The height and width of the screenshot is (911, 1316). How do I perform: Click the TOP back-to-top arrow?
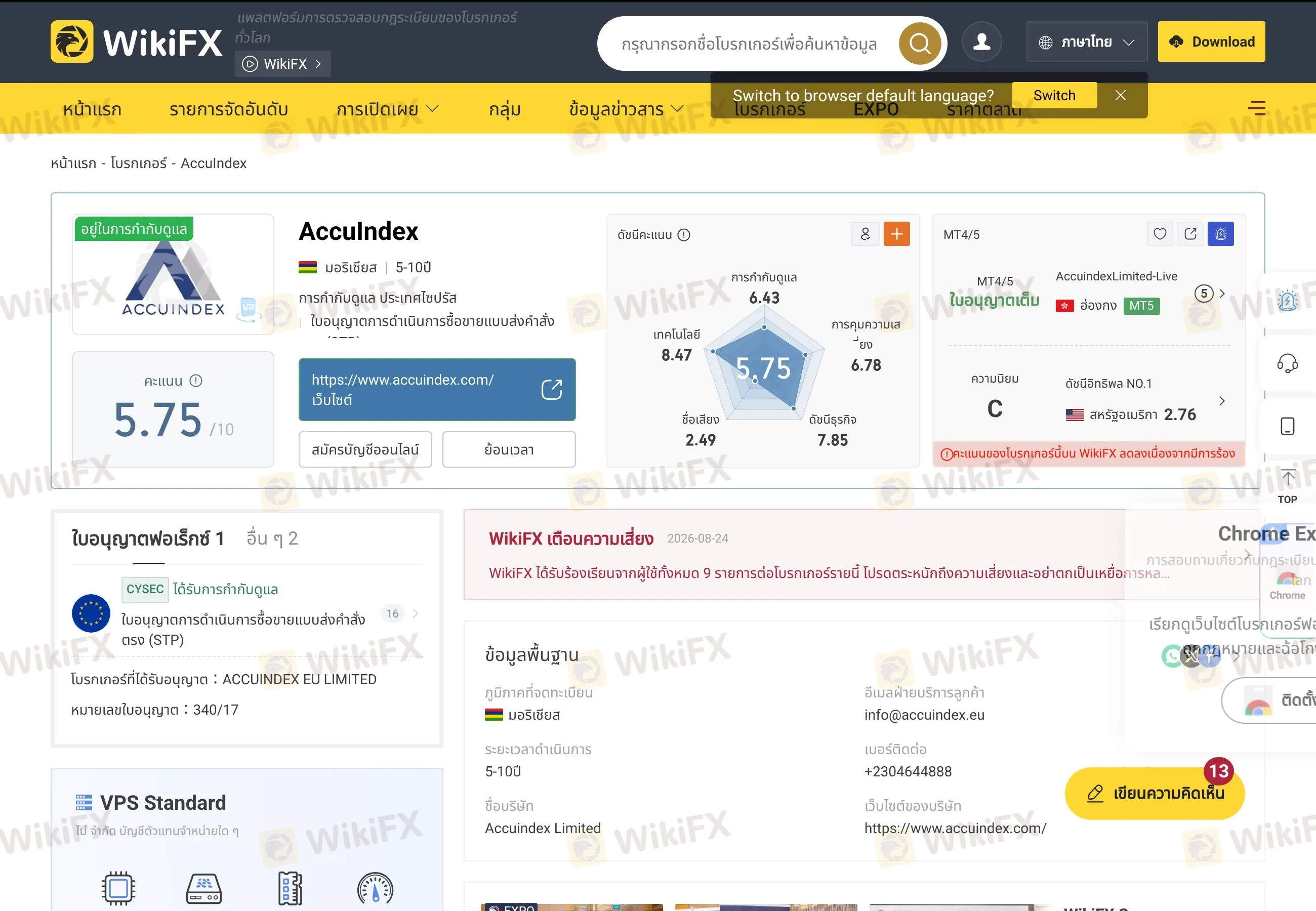pos(1288,486)
